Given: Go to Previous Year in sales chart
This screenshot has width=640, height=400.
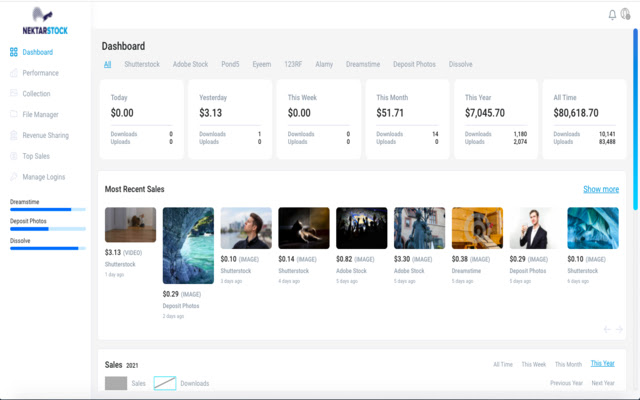Looking at the screenshot, I should click(566, 383).
